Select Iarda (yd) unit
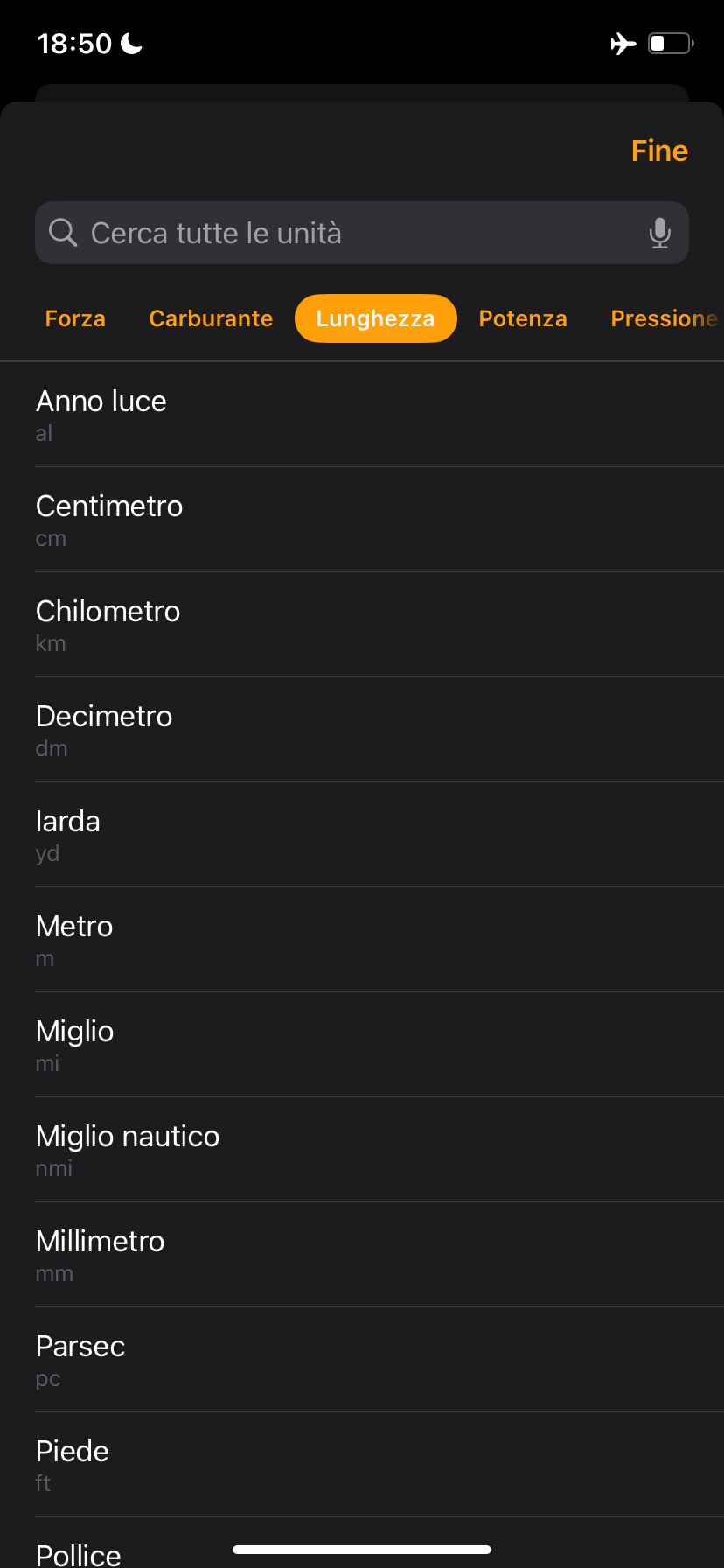This screenshot has height=1568, width=724. click(362, 835)
